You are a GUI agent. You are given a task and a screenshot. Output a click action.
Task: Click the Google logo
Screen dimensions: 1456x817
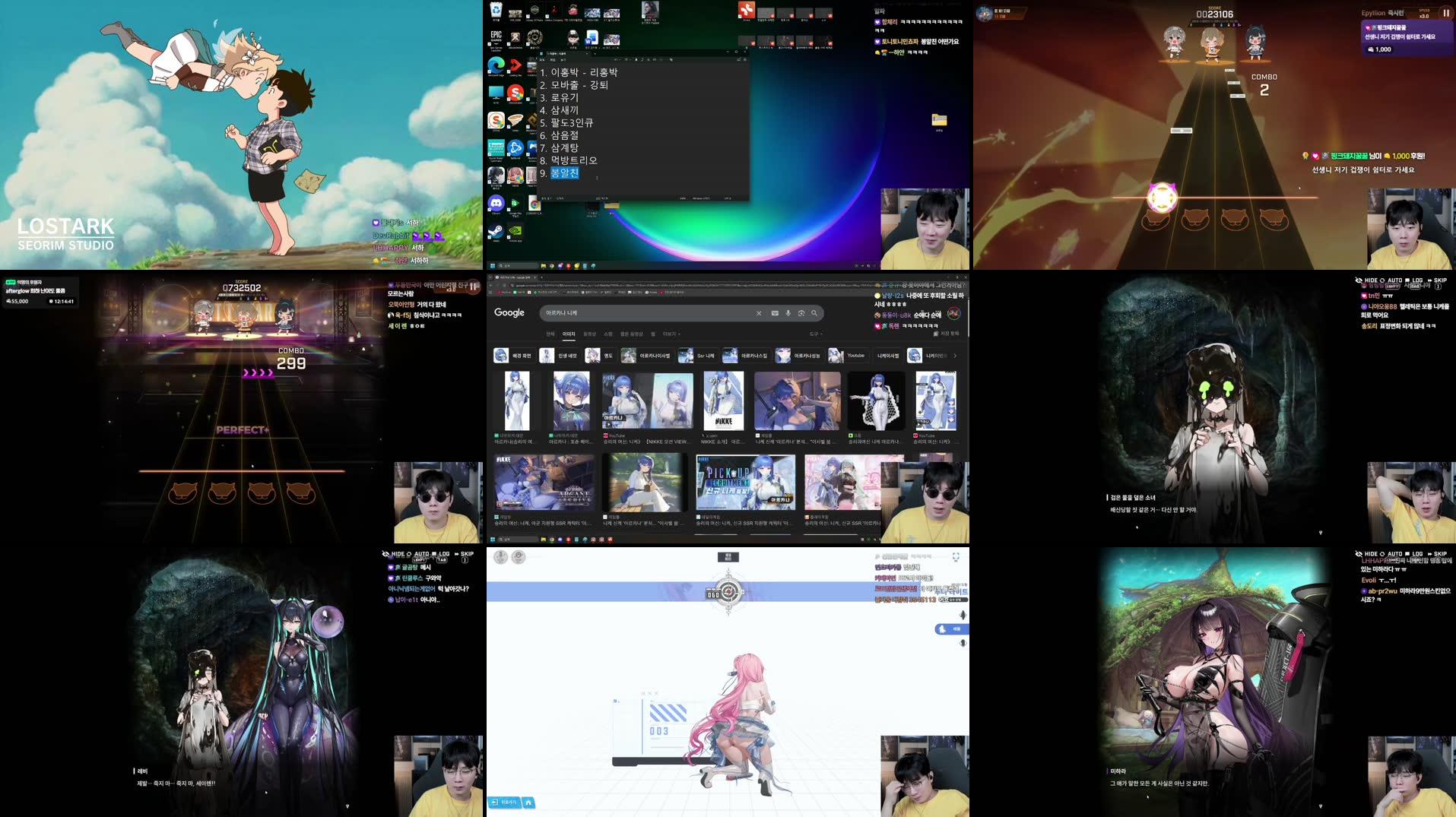[x=509, y=312]
